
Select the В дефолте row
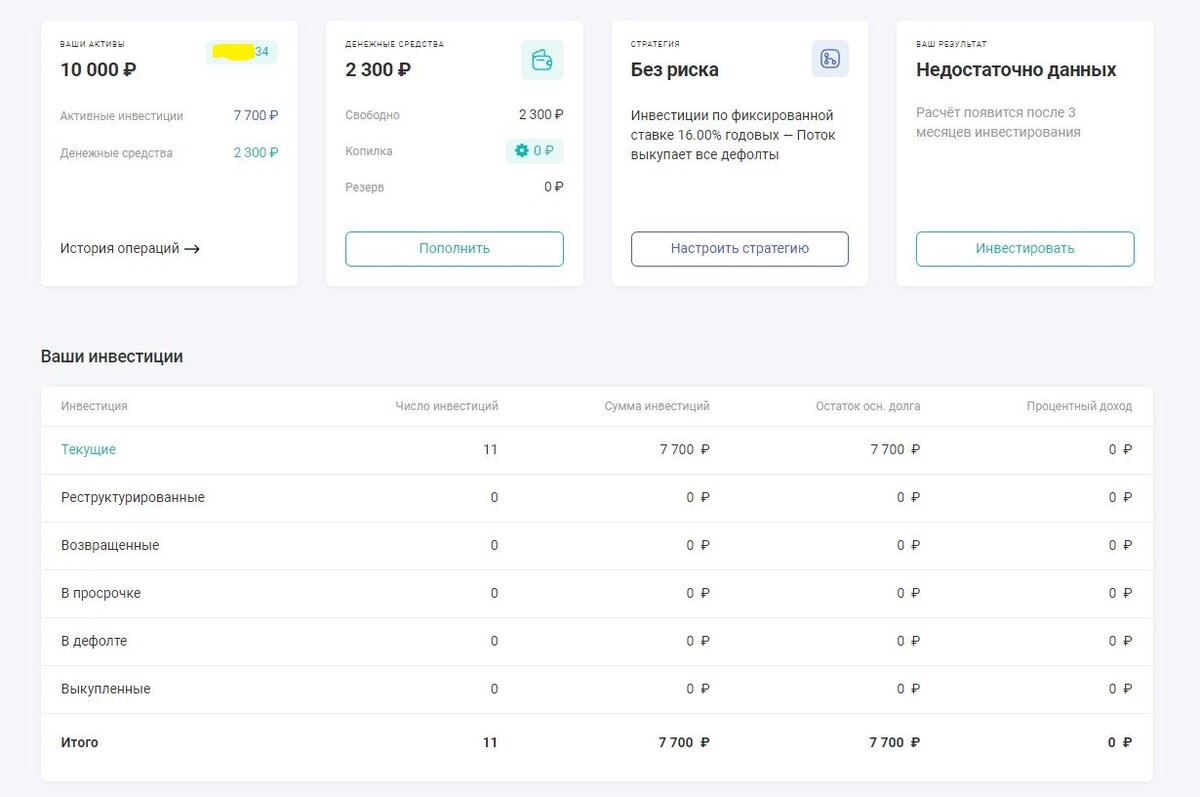click(x=597, y=642)
